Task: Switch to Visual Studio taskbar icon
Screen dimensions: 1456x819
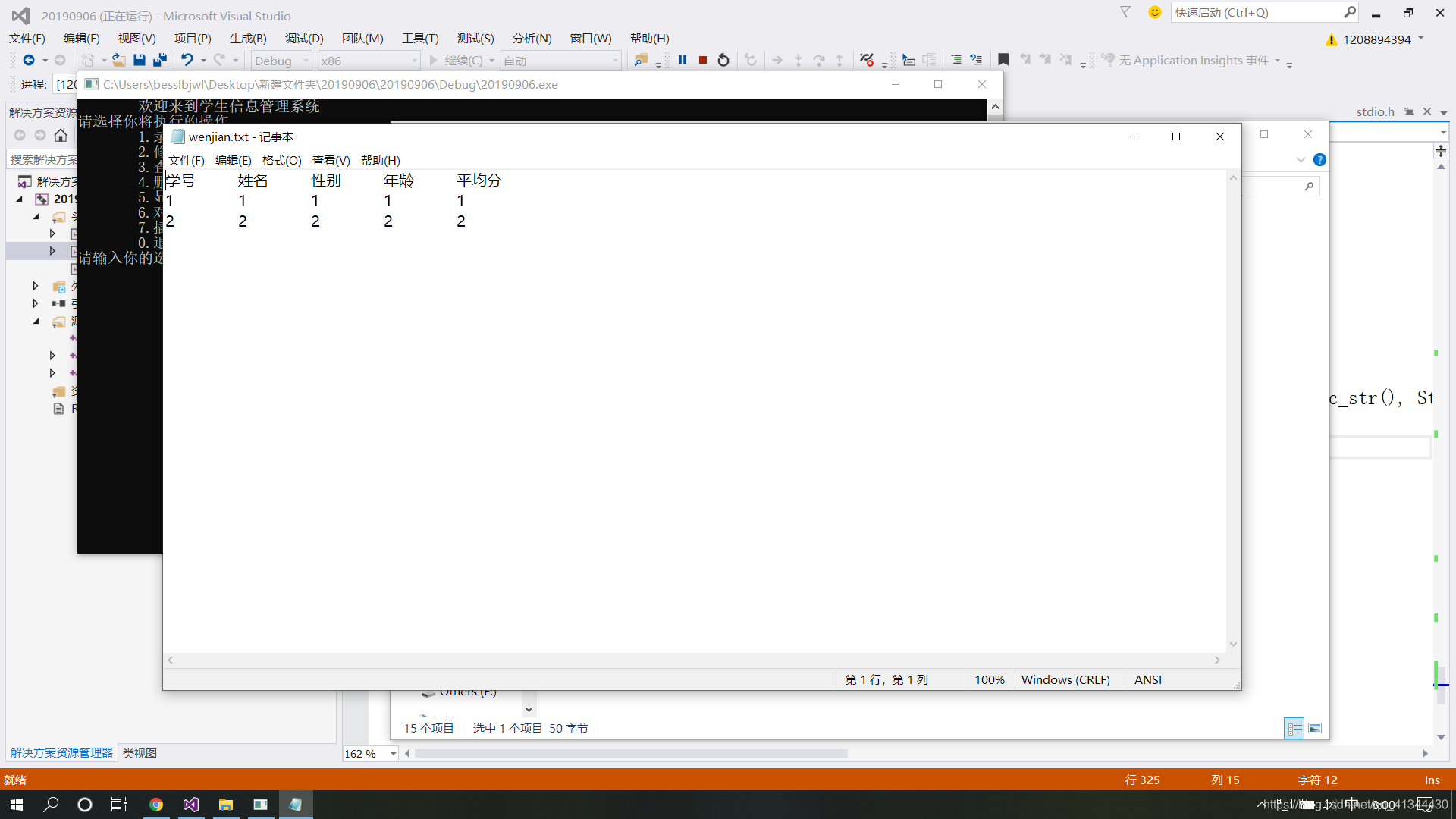Action: (x=191, y=805)
